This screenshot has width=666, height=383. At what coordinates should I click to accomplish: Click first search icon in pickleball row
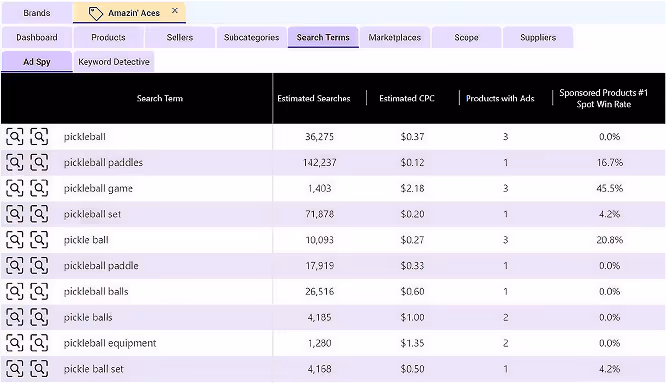point(14,137)
